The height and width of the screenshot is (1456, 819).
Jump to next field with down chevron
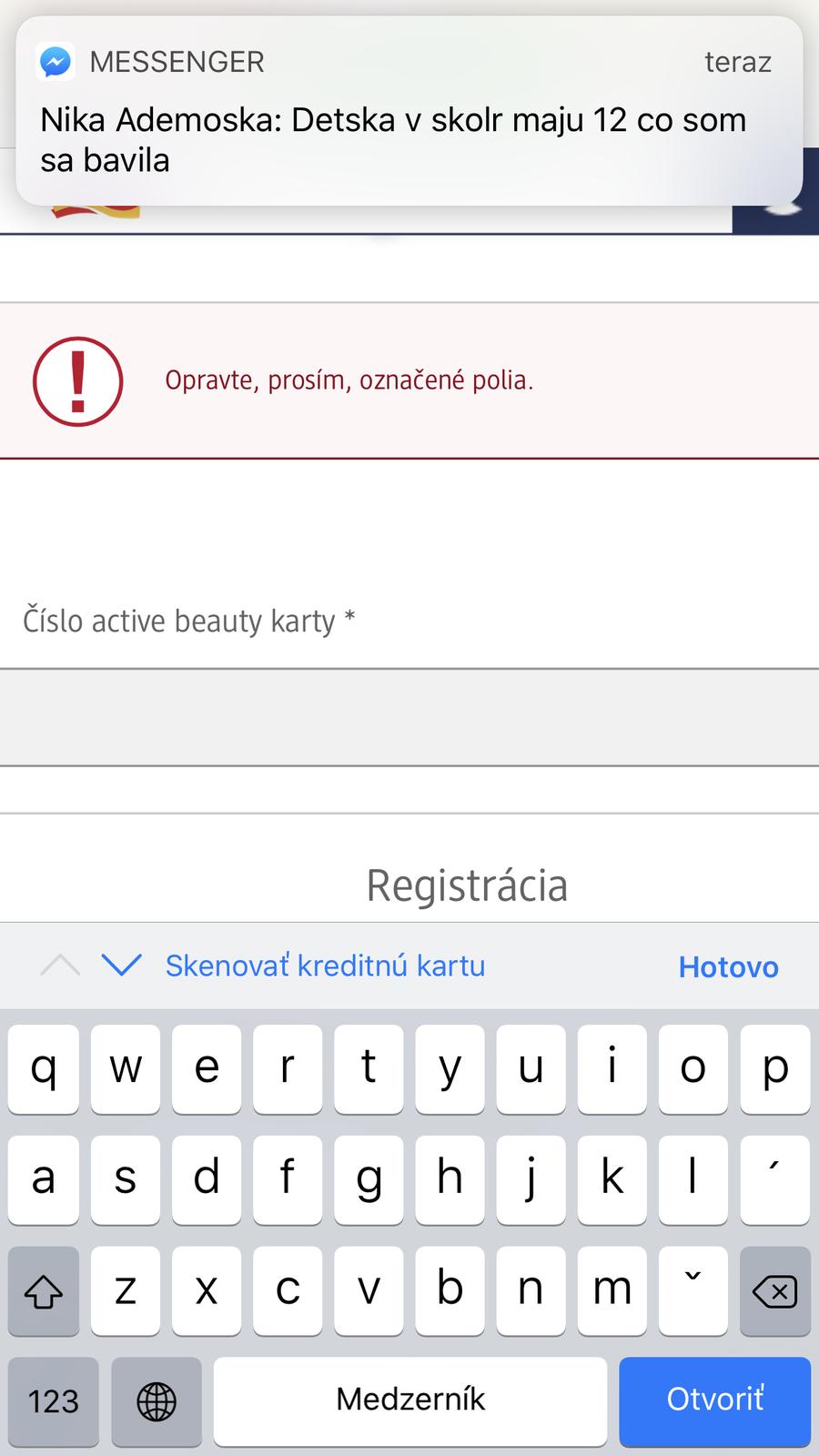(121, 966)
